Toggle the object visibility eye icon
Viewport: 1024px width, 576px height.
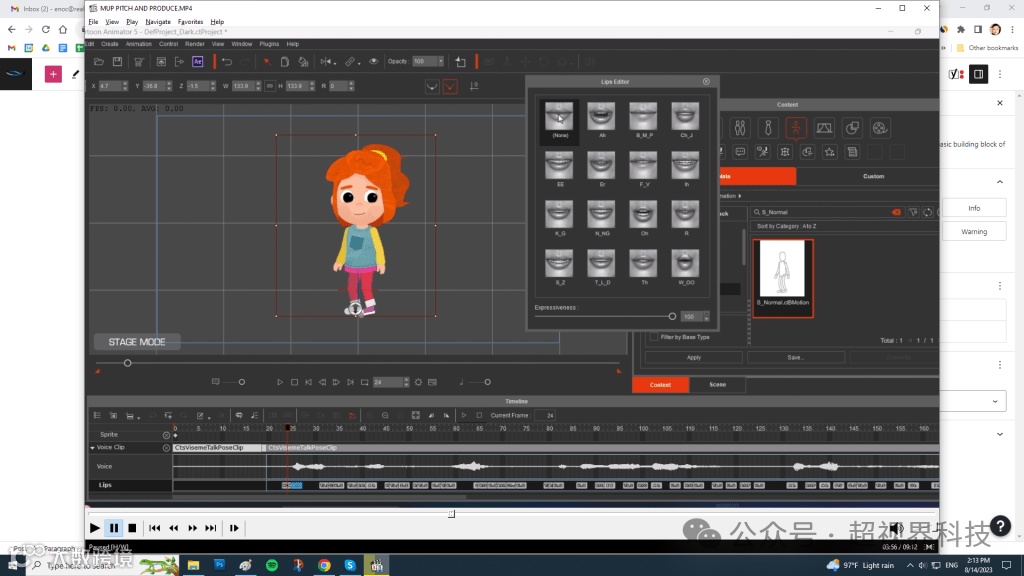374,62
